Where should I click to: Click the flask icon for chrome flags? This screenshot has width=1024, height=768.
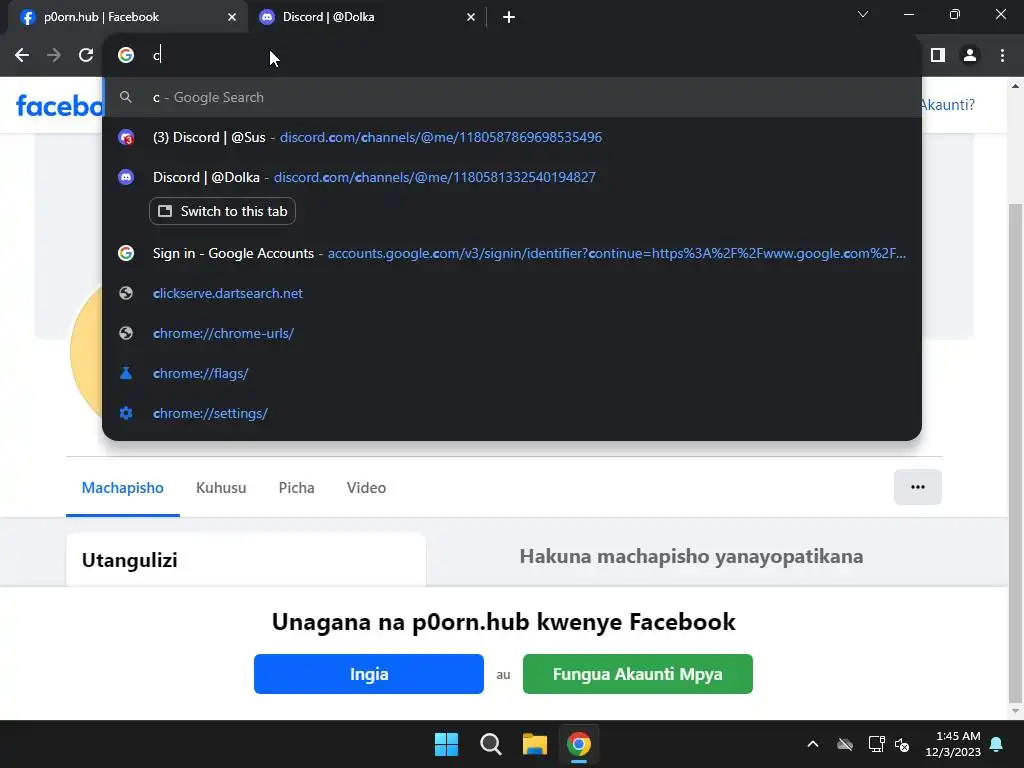point(126,373)
